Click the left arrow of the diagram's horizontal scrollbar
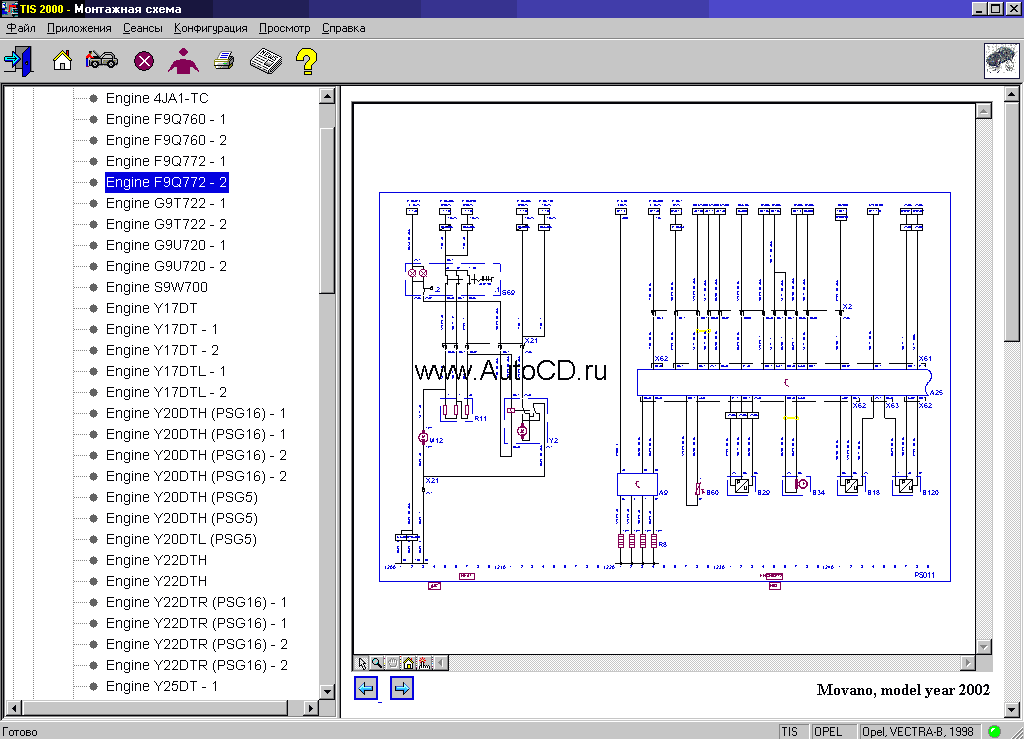The image size is (1024, 739). point(441,663)
